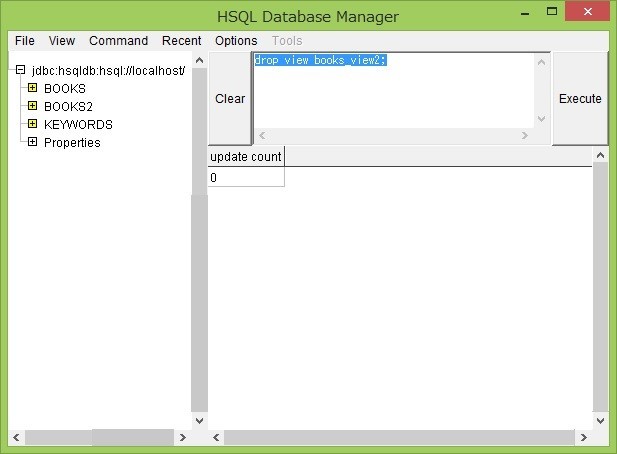
Task: Click the result grid vertical scrollbar thumb
Action: click(600, 287)
